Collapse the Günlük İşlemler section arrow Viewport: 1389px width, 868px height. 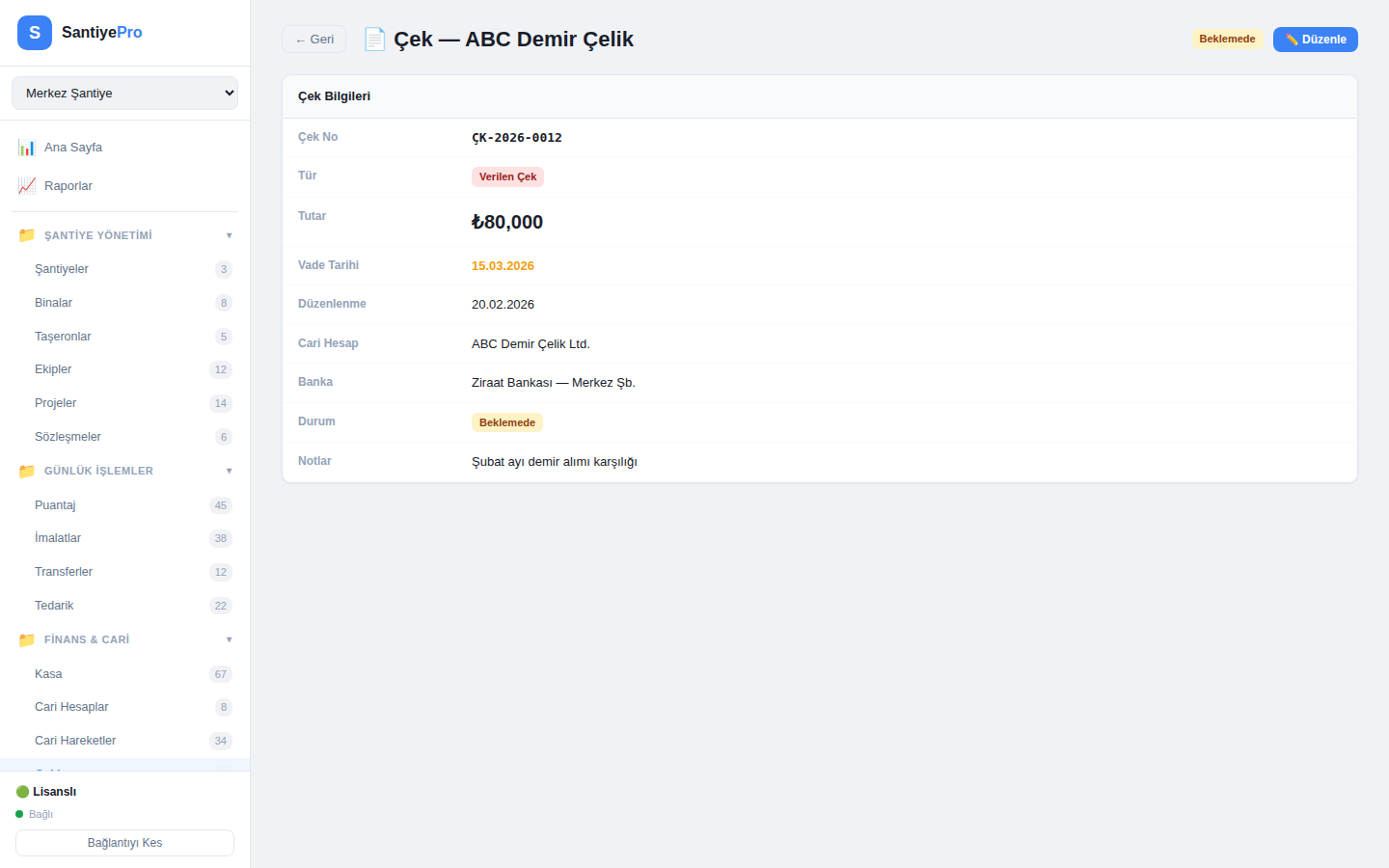pos(229,471)
